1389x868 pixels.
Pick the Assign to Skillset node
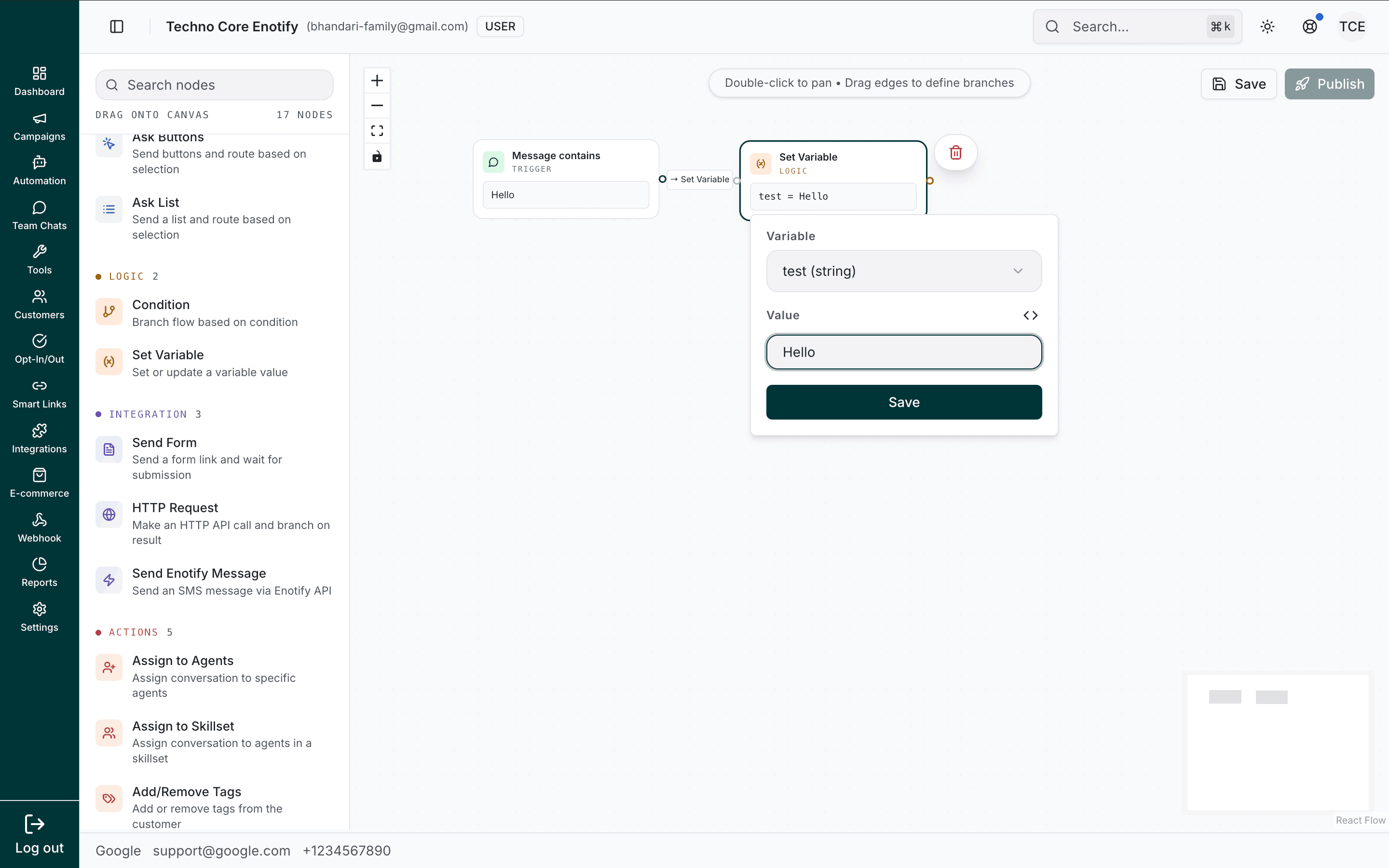pos(214,742)
